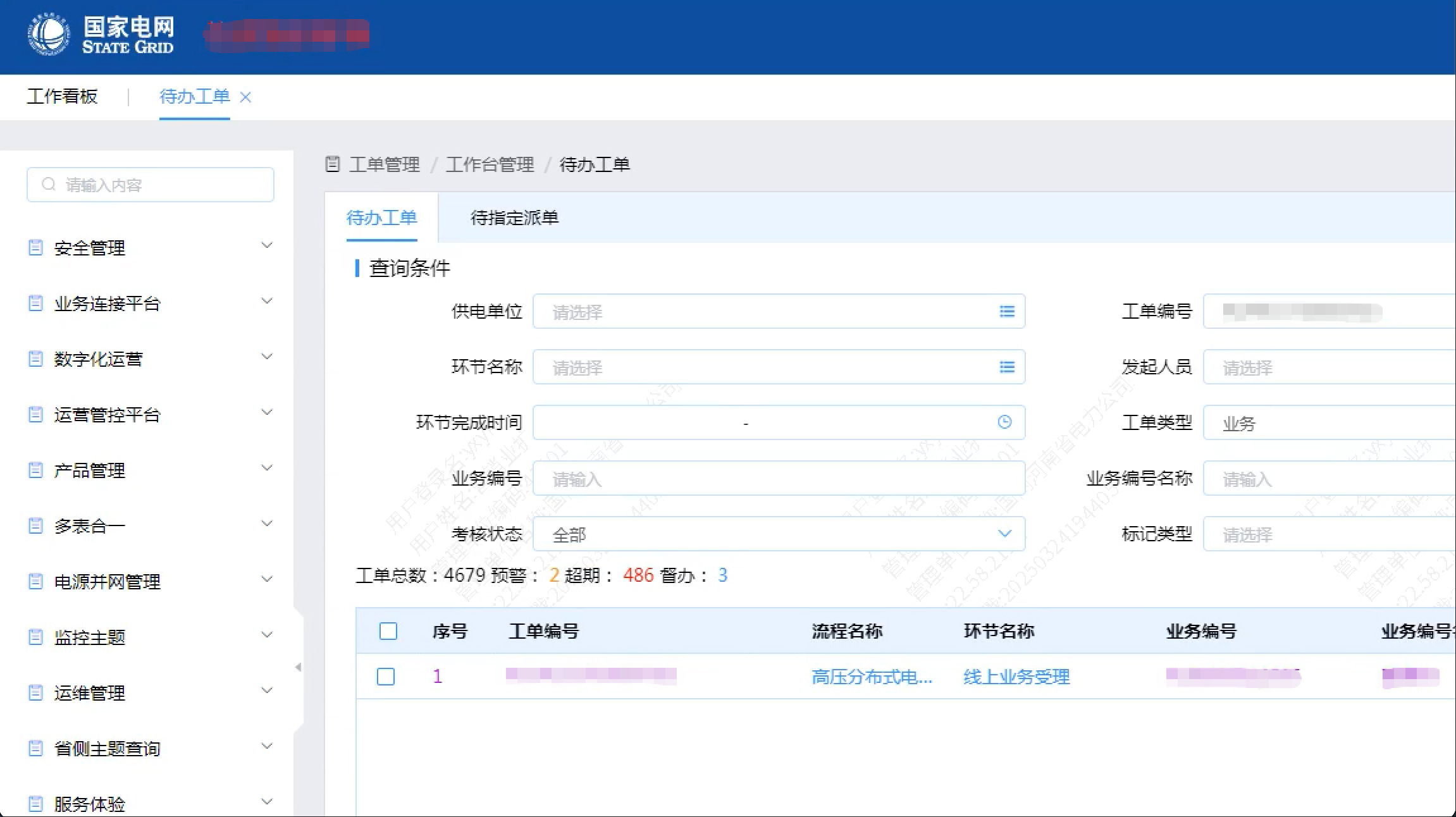Click the breadcrumb 工单管理 clipboard icon

click(333, 164)
